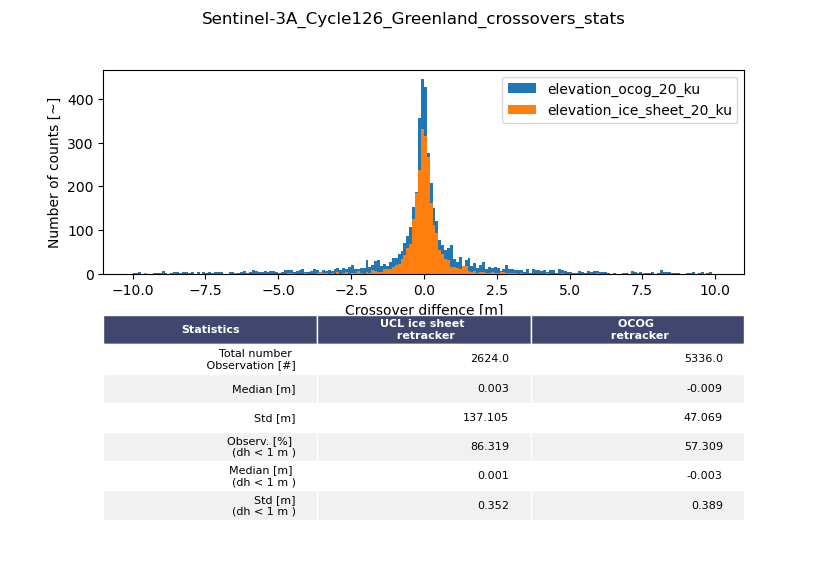Select the Total number Observation row label
This screenshot has width=827, height=584.
(x=251, y=359)
